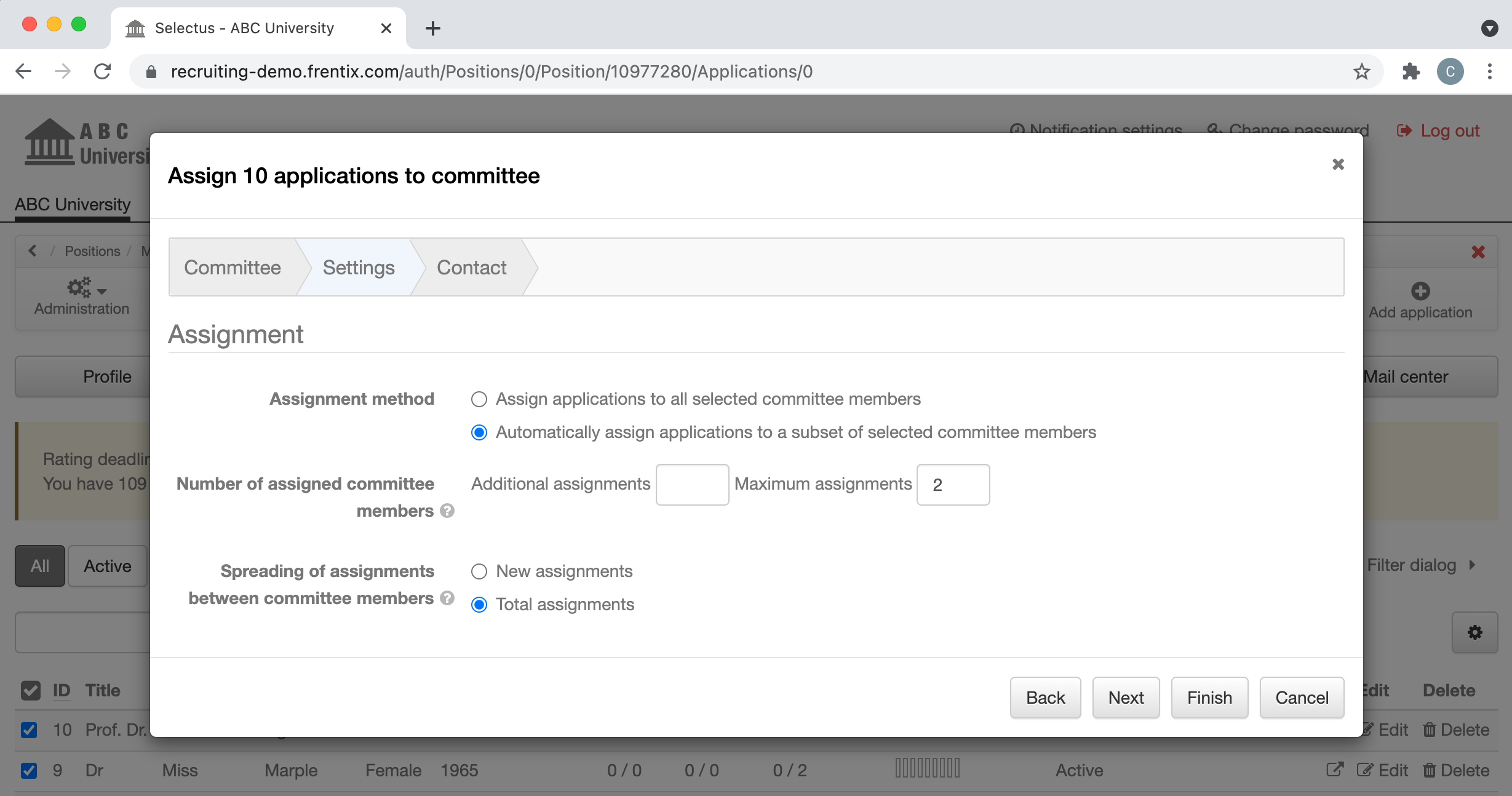Expand the Filter dialog

point(1420,565)
